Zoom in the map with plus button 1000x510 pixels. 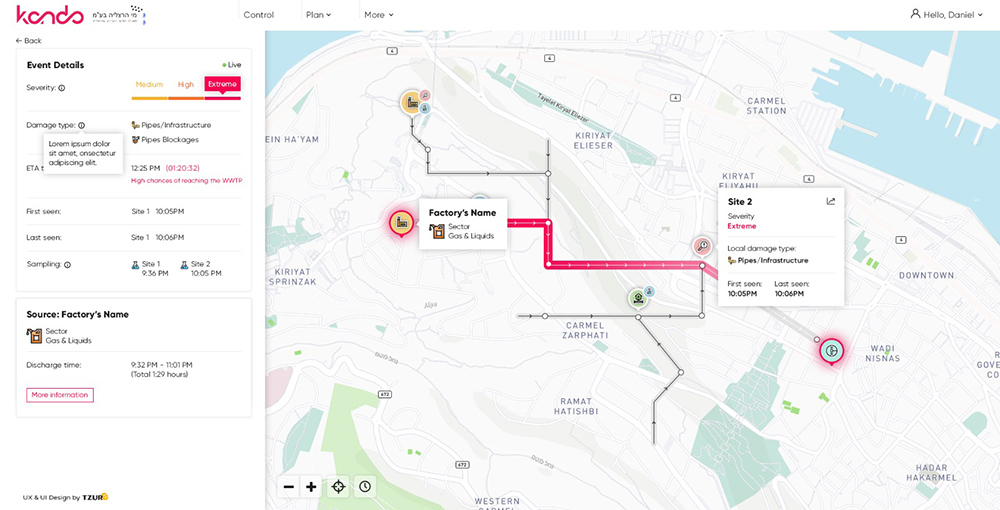point(311,487)
